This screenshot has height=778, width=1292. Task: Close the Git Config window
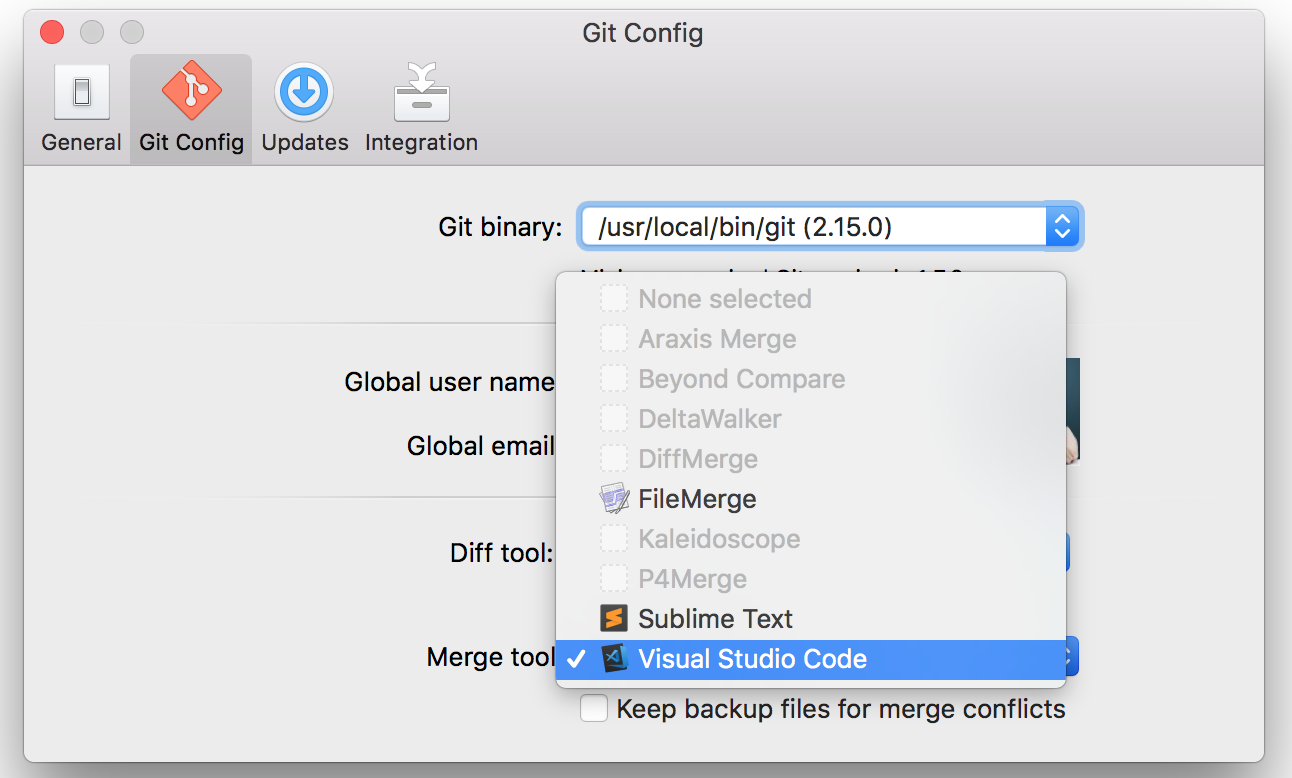[x=51, y=32]
